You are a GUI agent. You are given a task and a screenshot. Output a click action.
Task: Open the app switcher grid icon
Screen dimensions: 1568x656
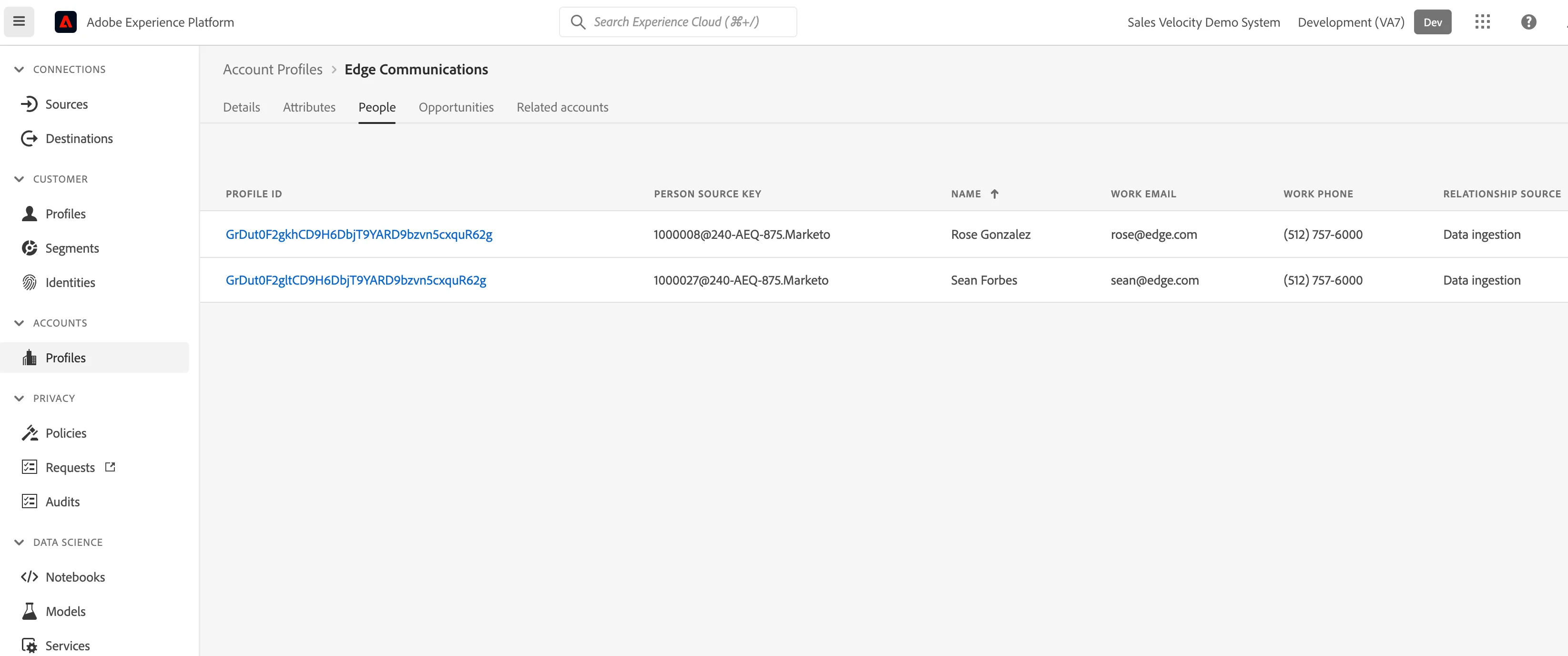click(1482, 22)
